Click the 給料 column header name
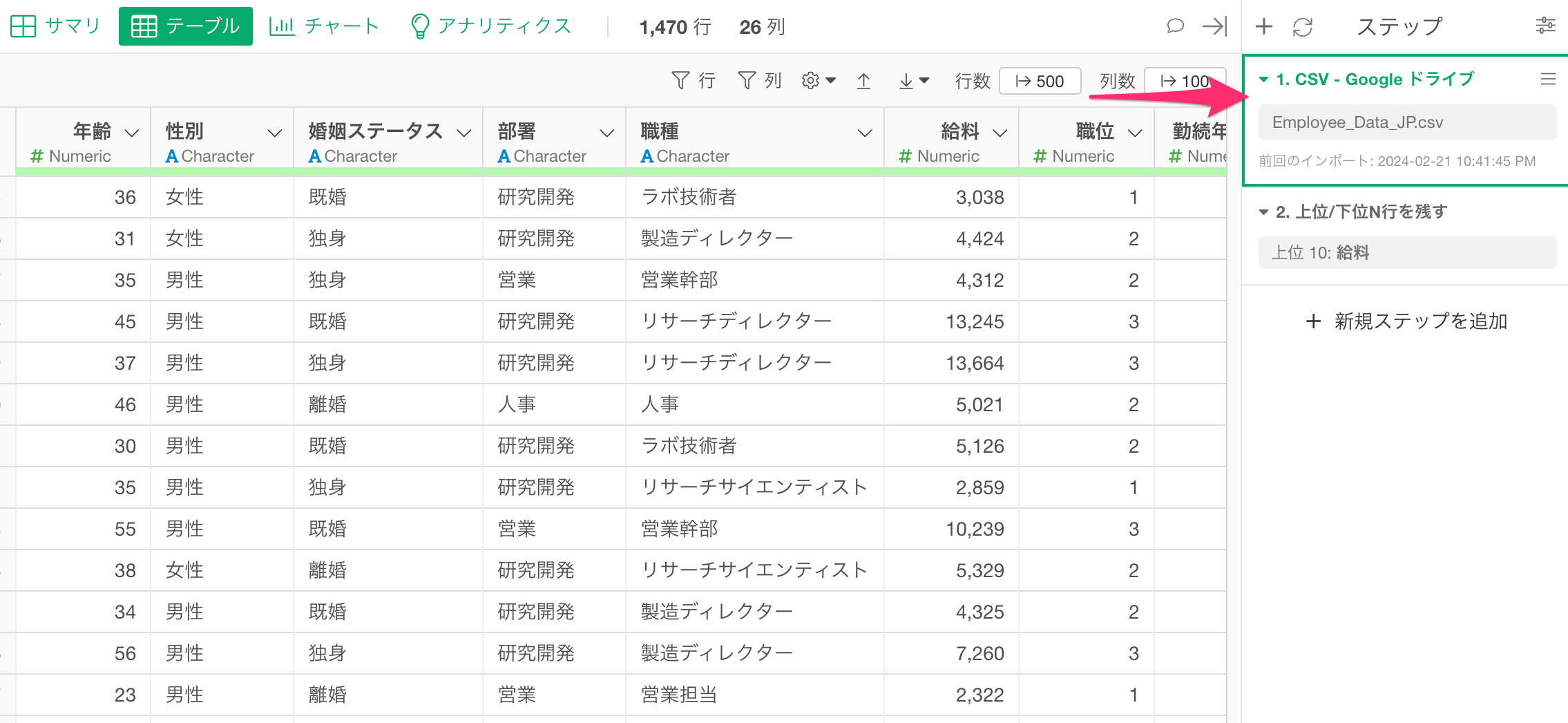Image resolution: width=1568 pixels, height=723 pixels. pos(960,131)
